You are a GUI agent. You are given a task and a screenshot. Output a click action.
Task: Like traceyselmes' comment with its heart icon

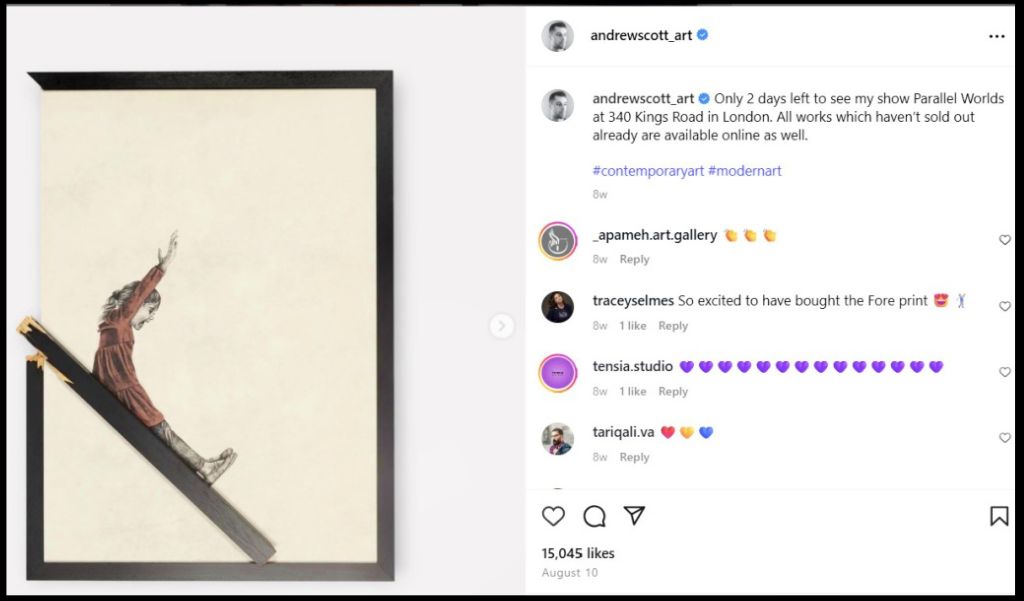tap(1005, 306)
